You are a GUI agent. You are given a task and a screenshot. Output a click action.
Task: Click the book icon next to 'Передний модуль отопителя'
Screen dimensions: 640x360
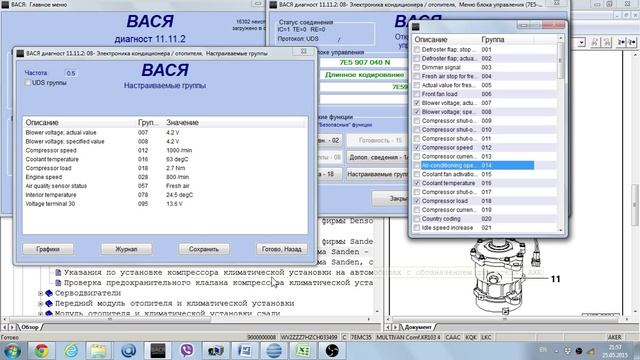49,303
